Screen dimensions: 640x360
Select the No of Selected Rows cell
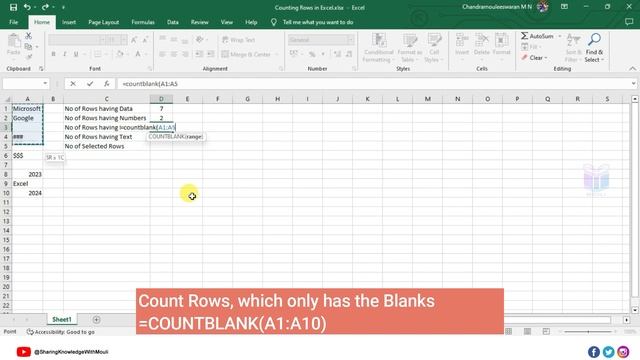pos(107,146)
